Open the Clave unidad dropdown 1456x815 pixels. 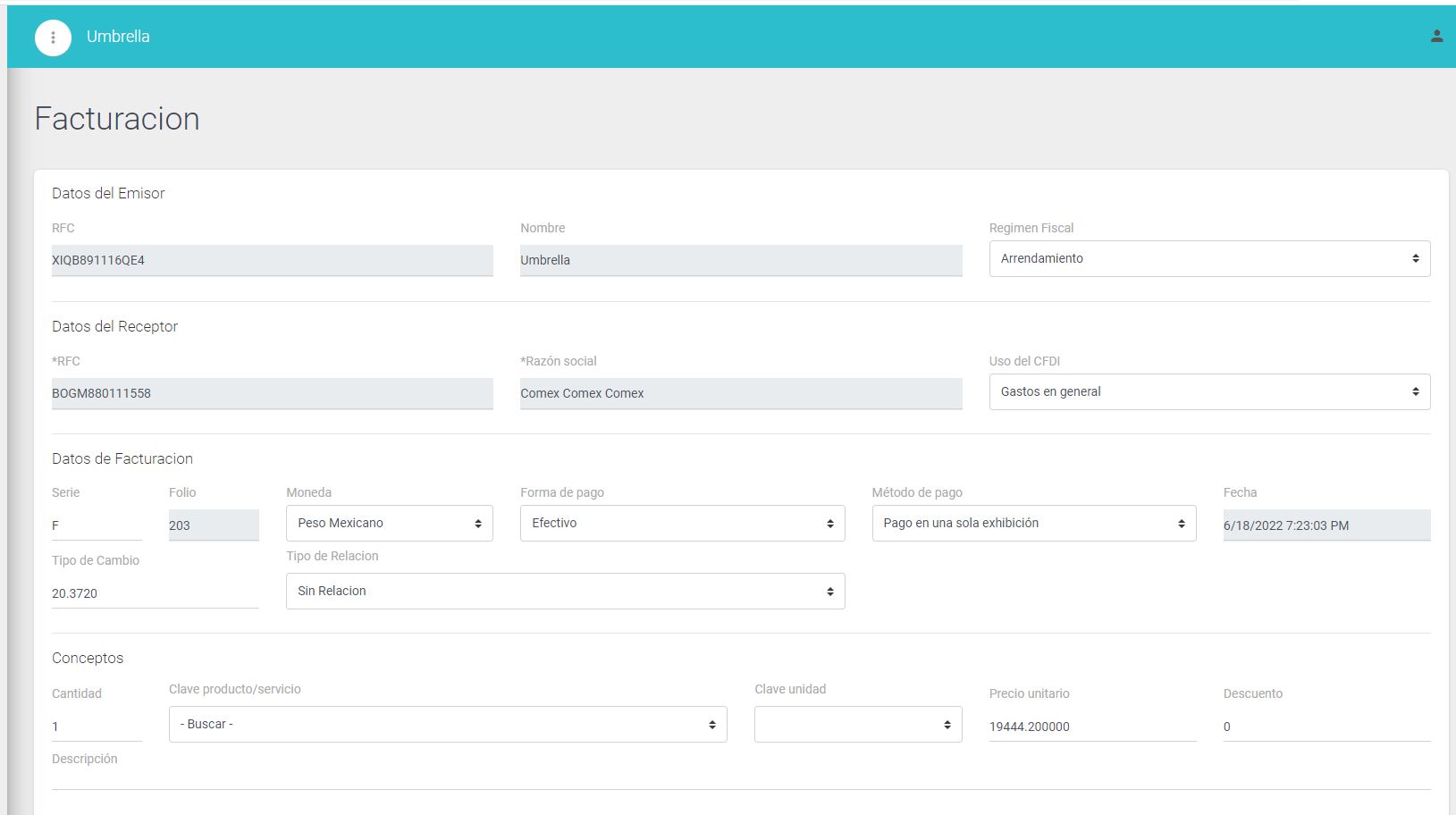(x=858, y=724)
